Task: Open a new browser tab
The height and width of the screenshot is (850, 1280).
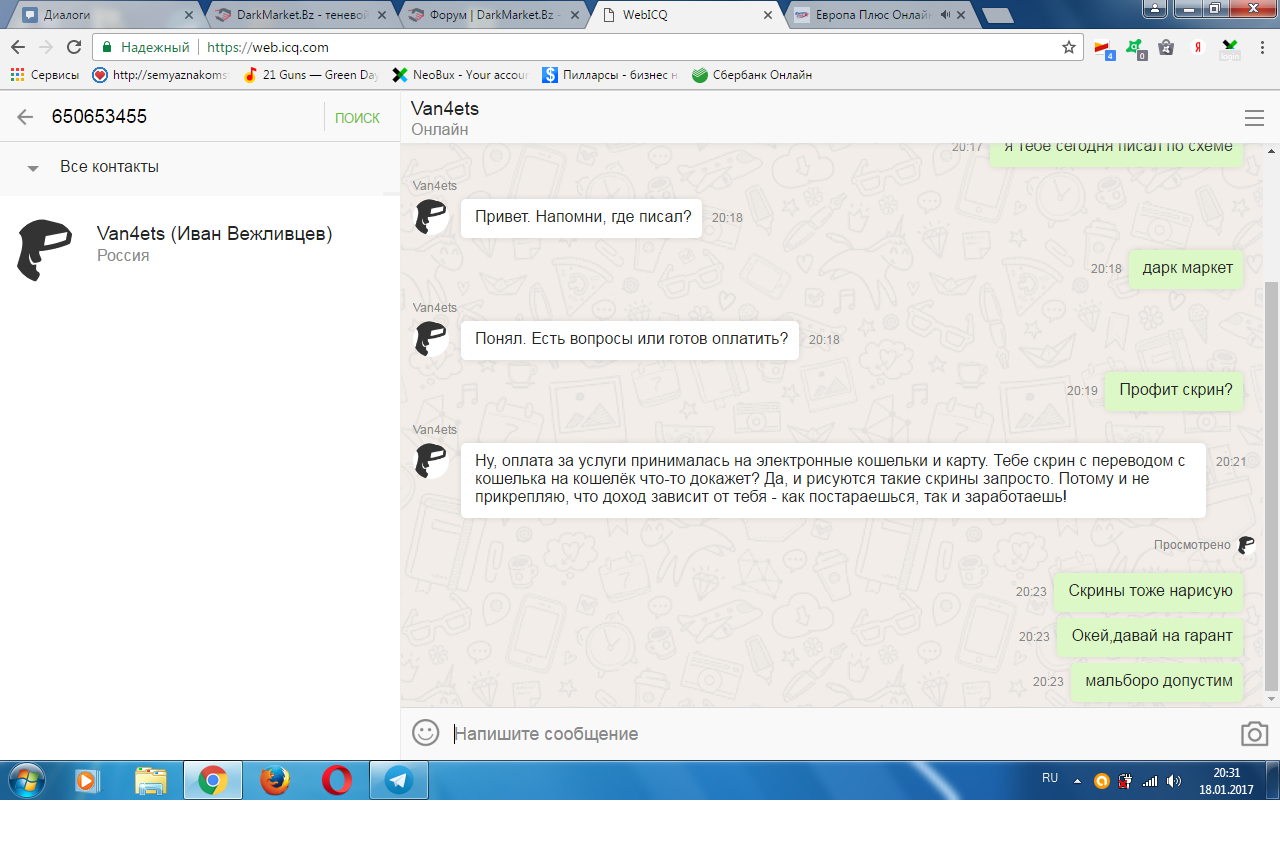Action: (997, 15)
